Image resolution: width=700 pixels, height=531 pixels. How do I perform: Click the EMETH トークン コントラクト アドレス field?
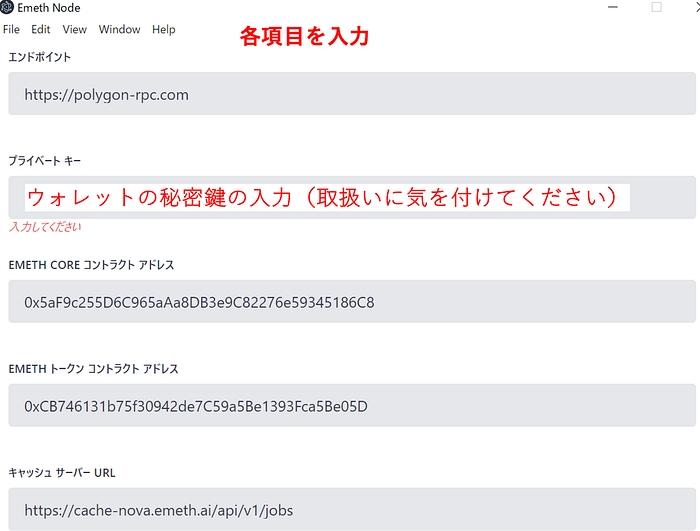click(350, 406)
